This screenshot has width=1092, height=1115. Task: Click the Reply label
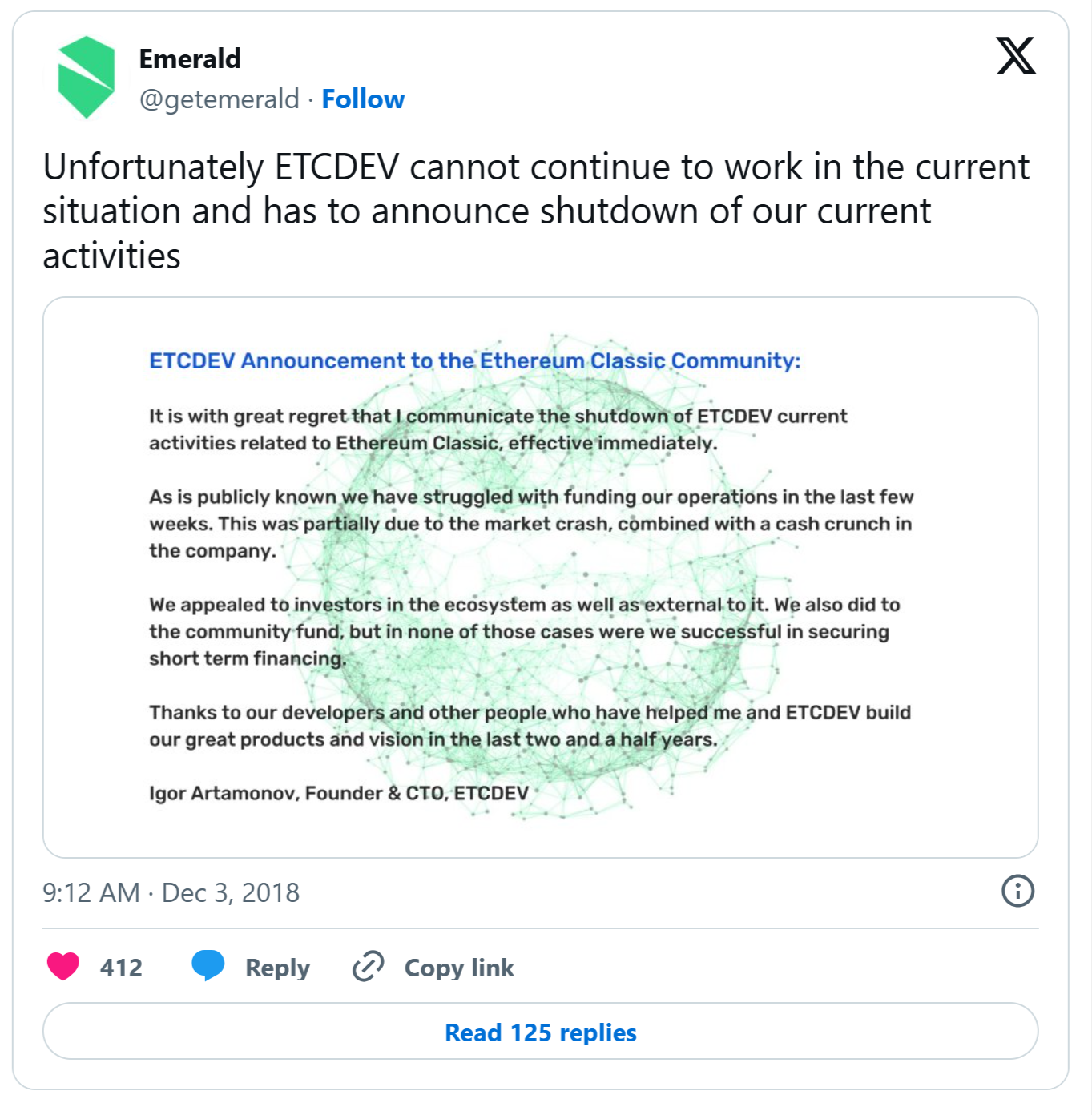pos(277,968)
